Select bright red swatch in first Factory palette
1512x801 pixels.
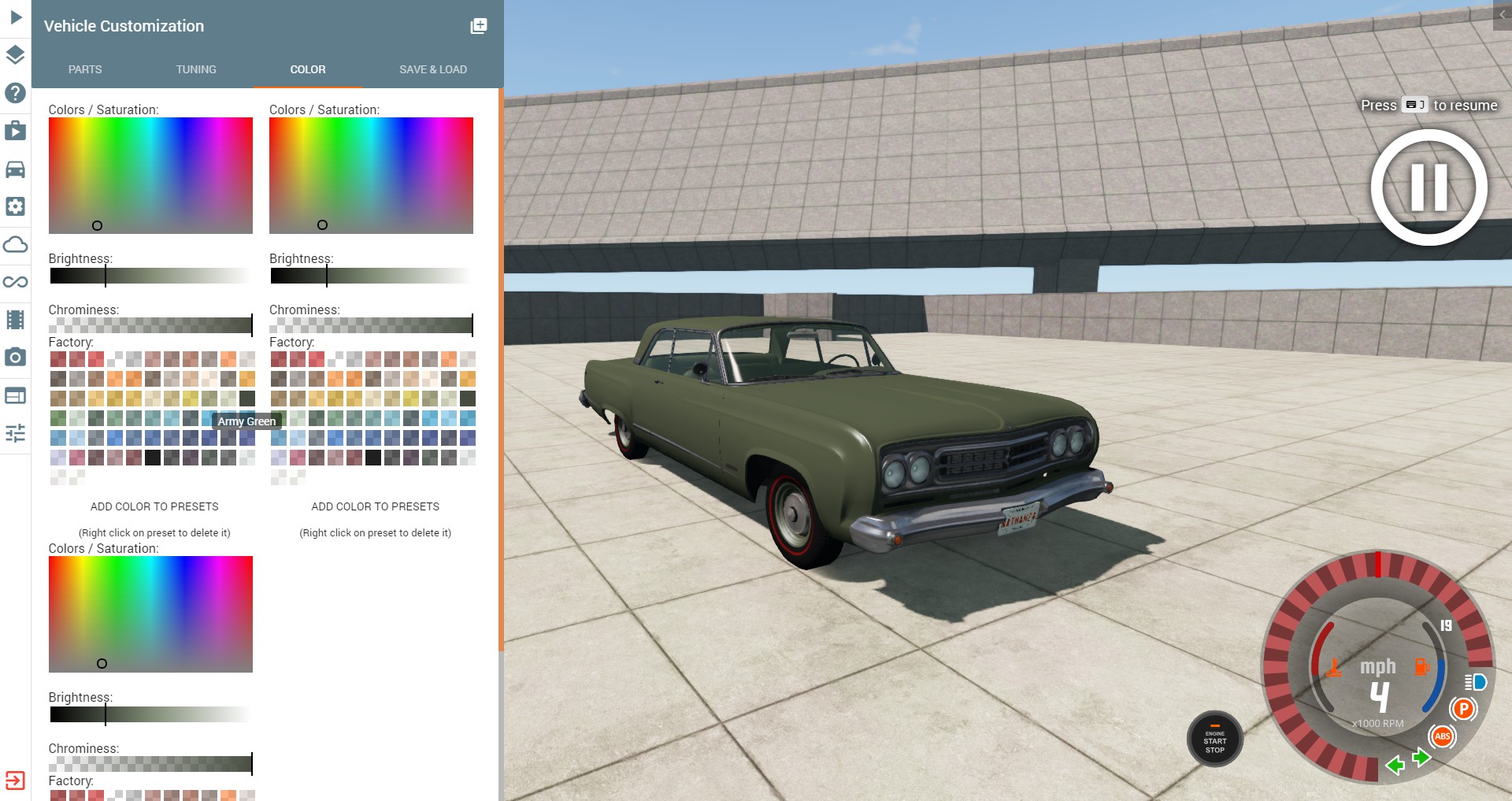(x=96, y=359)
